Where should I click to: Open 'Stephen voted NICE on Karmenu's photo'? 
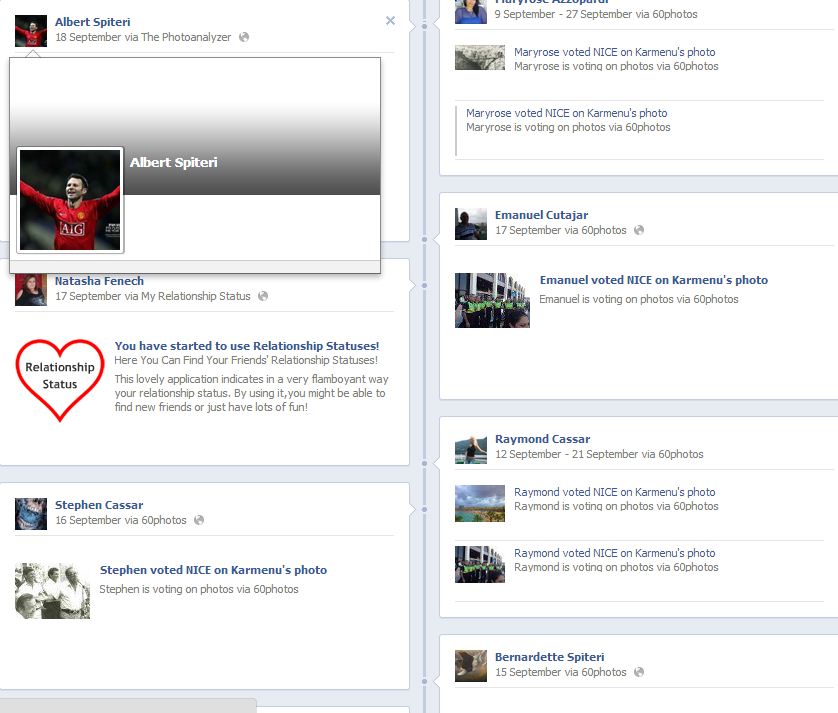(213, 570)
